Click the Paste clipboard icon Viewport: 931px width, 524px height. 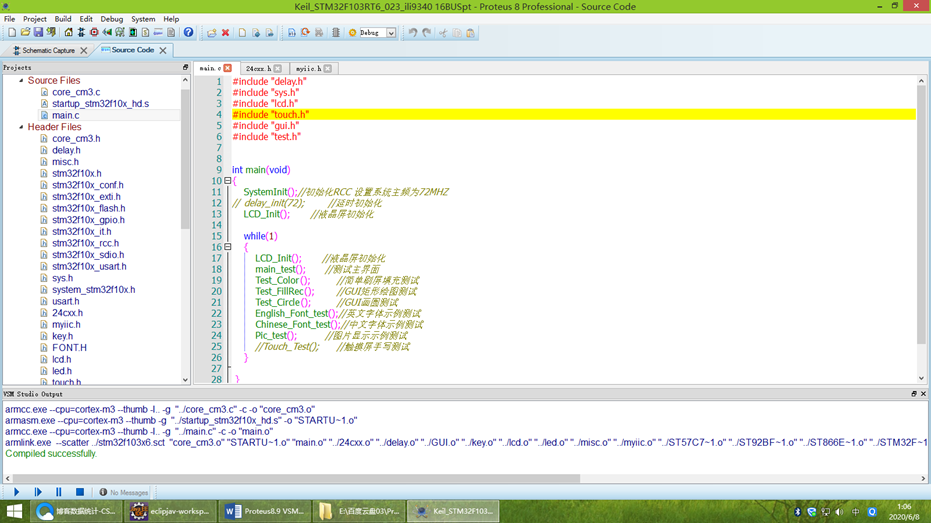click(x=470, y=33)
